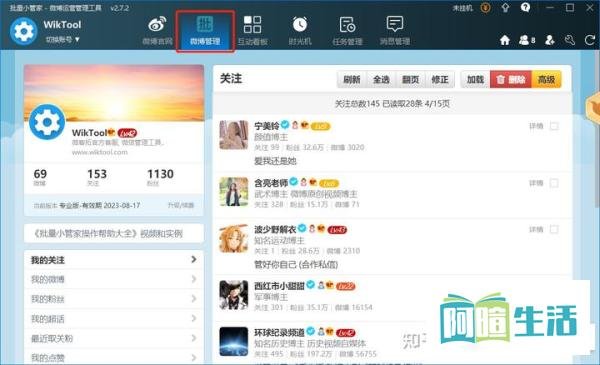Open the wrench settings icon

(x=570, y=40)
